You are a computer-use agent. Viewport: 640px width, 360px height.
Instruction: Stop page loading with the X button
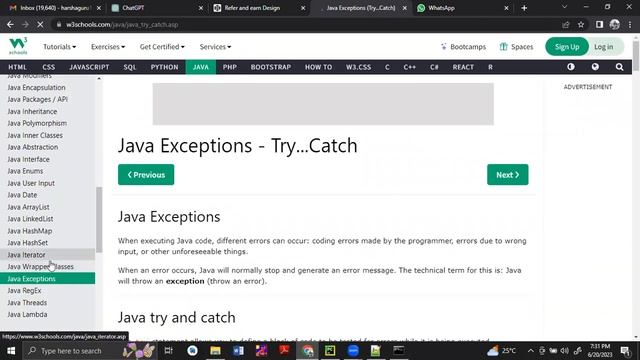(x=40, y=24)
